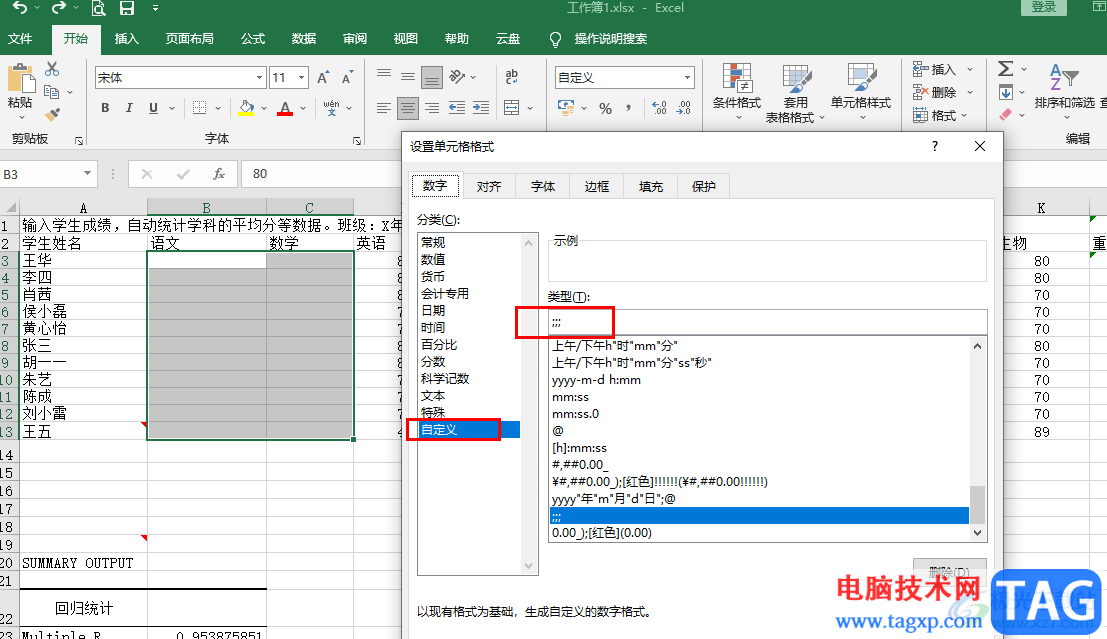This screenshot has width=1107, height=639.
Task: Click the Decrease Decimal icon
Action: coord(684,108)
